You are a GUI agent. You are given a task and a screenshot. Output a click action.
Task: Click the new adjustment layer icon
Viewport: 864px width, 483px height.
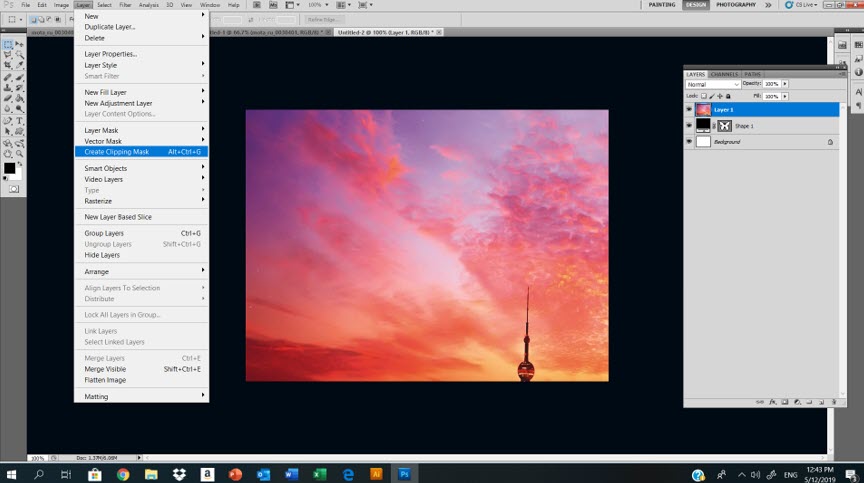click(x=797, y=402)
